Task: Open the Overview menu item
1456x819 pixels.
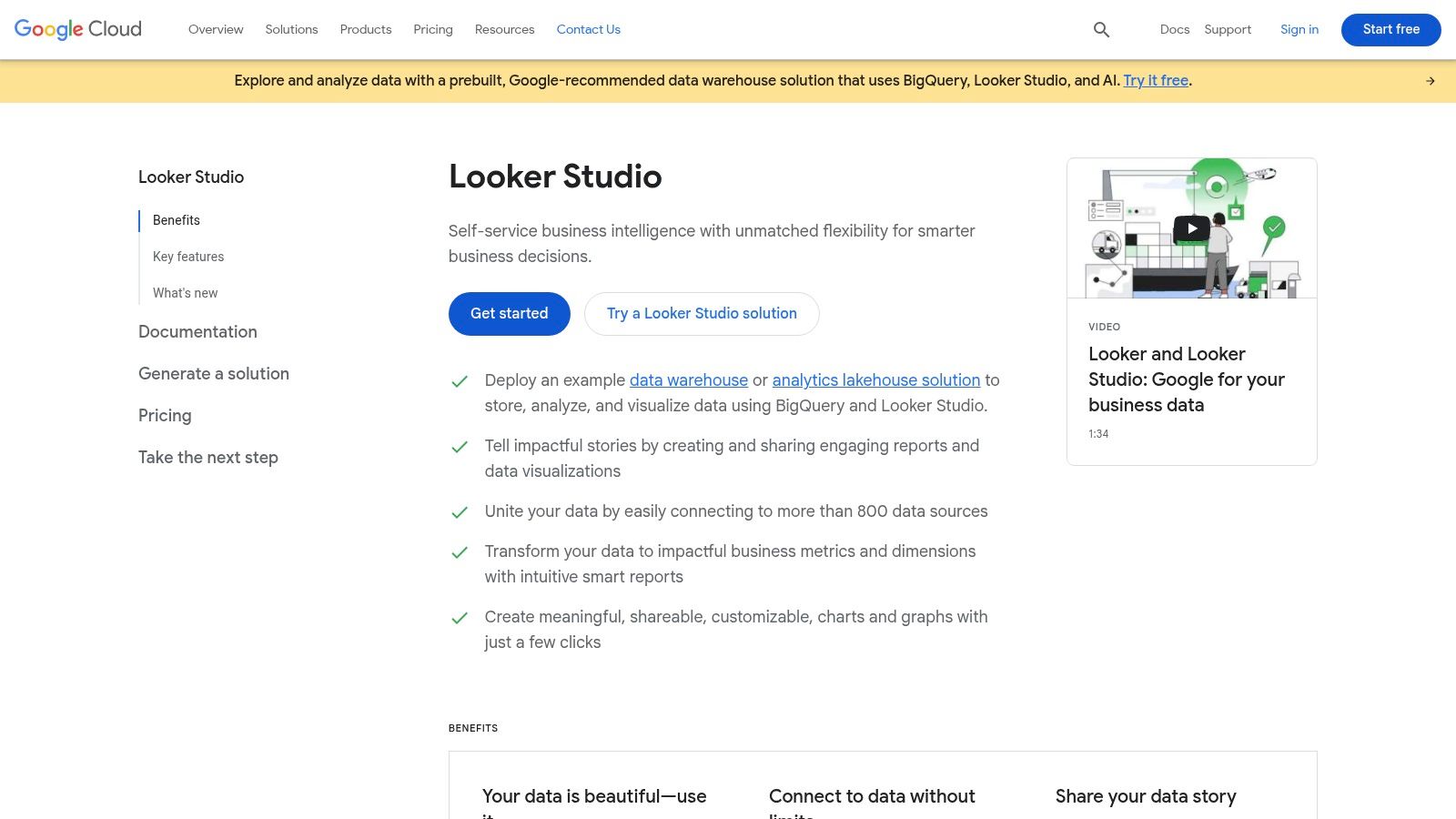Action: [215, 29]
